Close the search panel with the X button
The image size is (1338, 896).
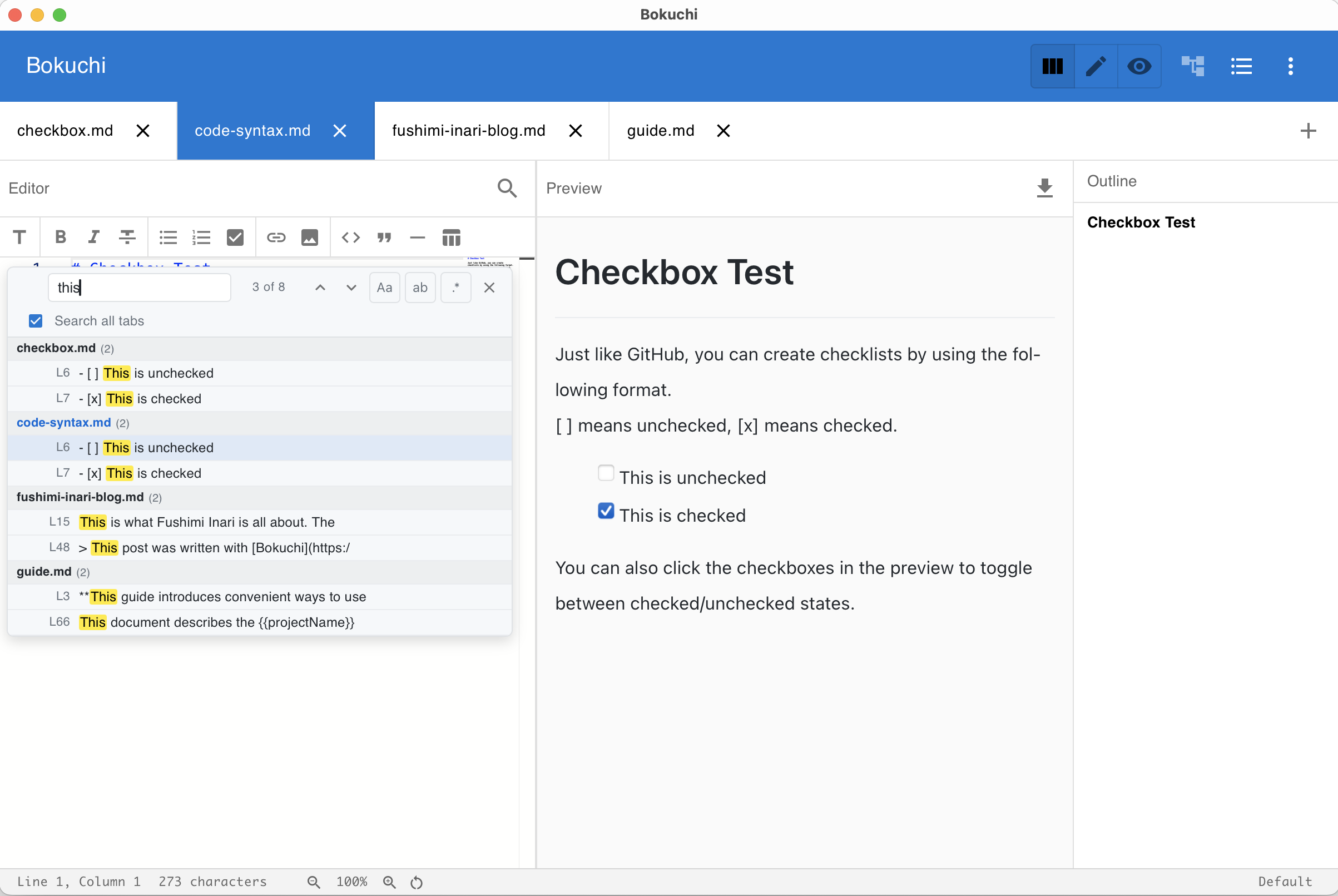tap(489, 288)
